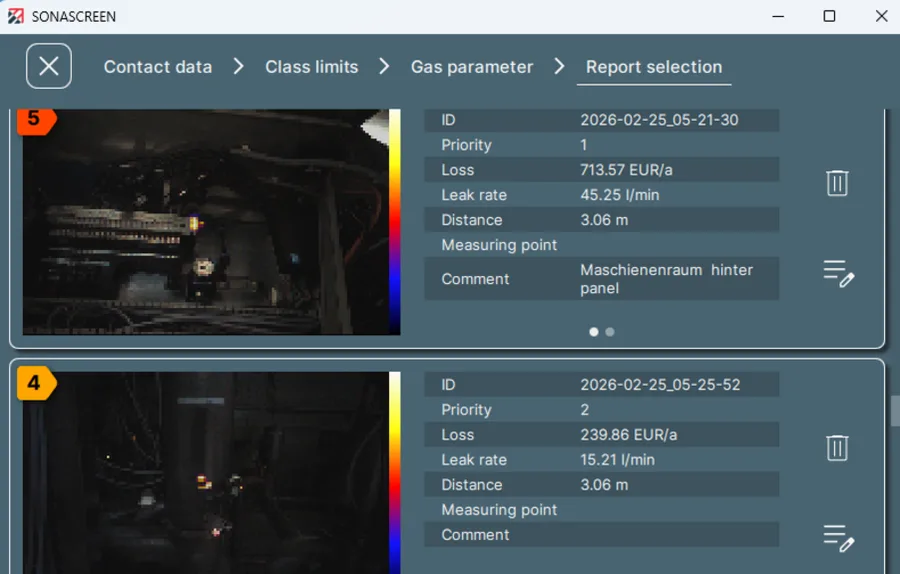Click the Loss value 713.57 EUR/a
The width and height of the screenshot is (900, 574).
[x=626, y=170]
